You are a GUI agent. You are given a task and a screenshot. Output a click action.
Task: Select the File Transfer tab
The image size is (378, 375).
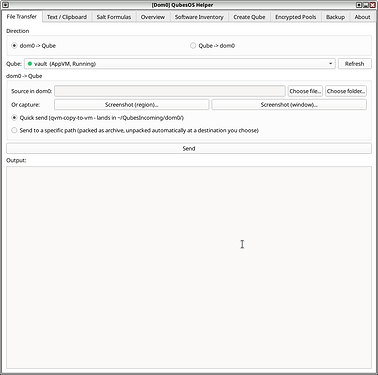pyautogui.click(x=22, y=16)
